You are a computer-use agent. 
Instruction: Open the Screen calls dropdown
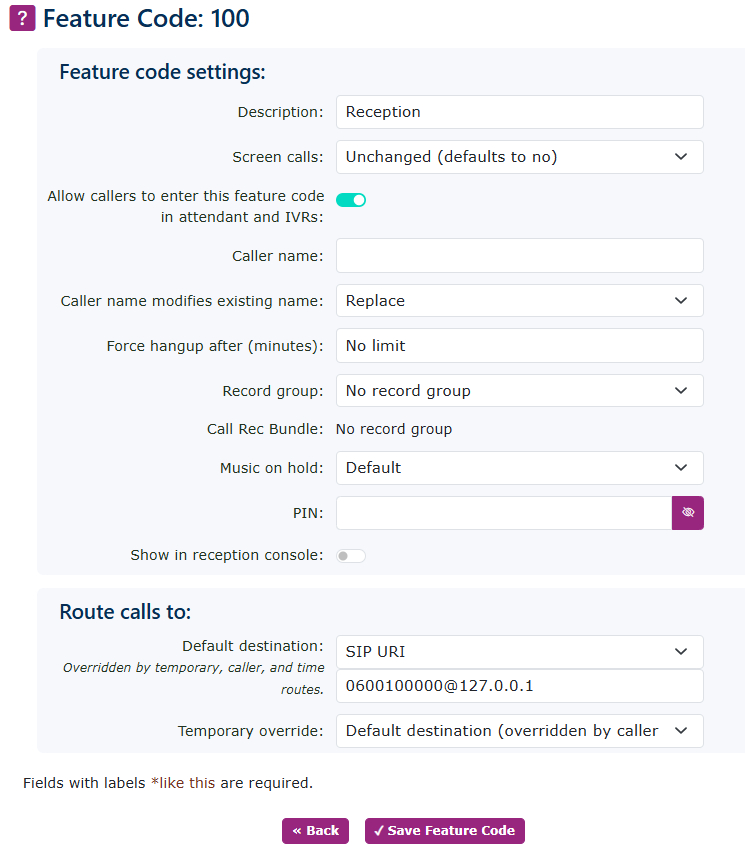tap(519, 157)
